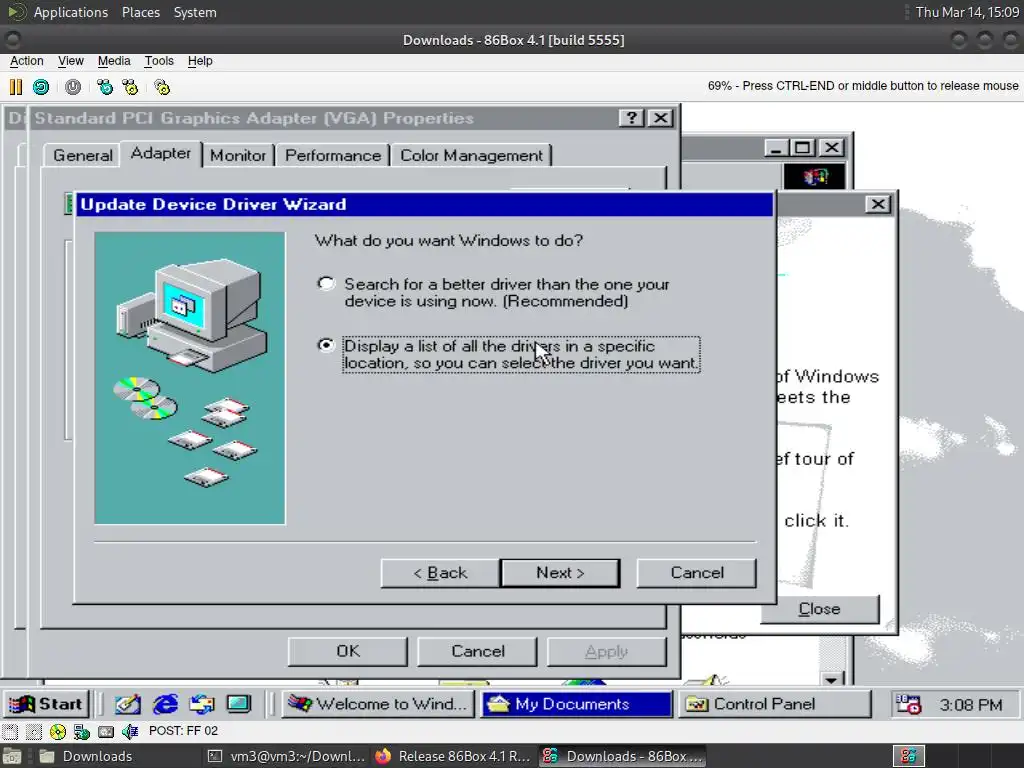Open the 86Box Help menu

[x=200, y=61]
